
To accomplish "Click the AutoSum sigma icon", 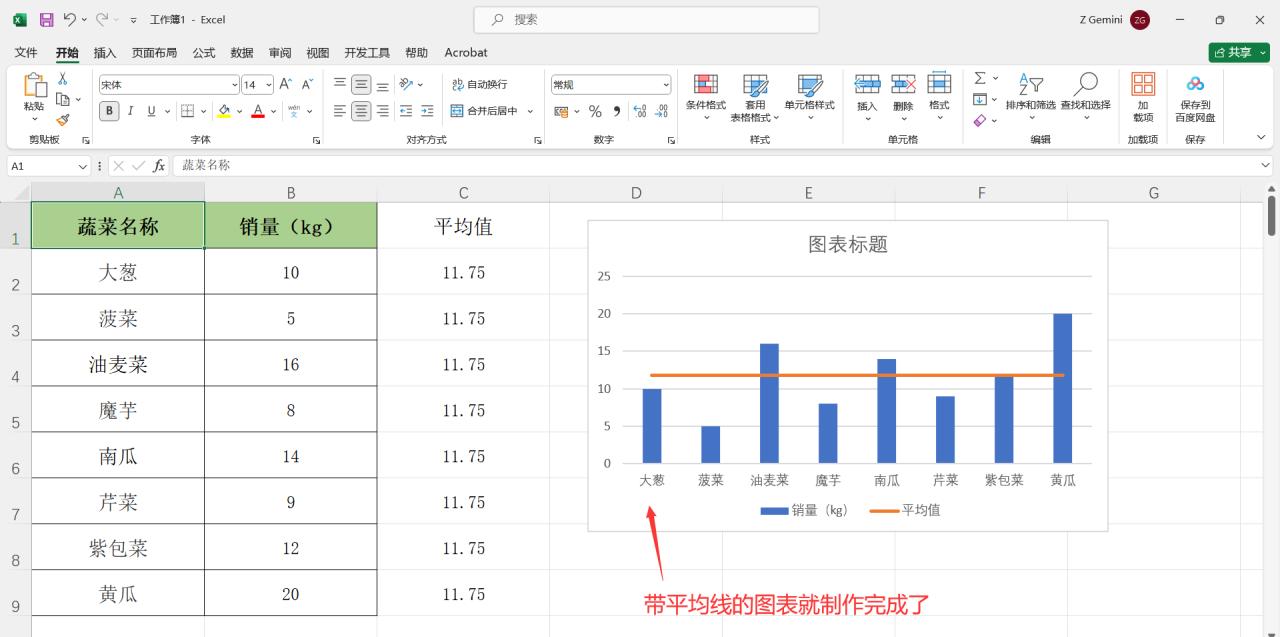I will tap(980, 78).
